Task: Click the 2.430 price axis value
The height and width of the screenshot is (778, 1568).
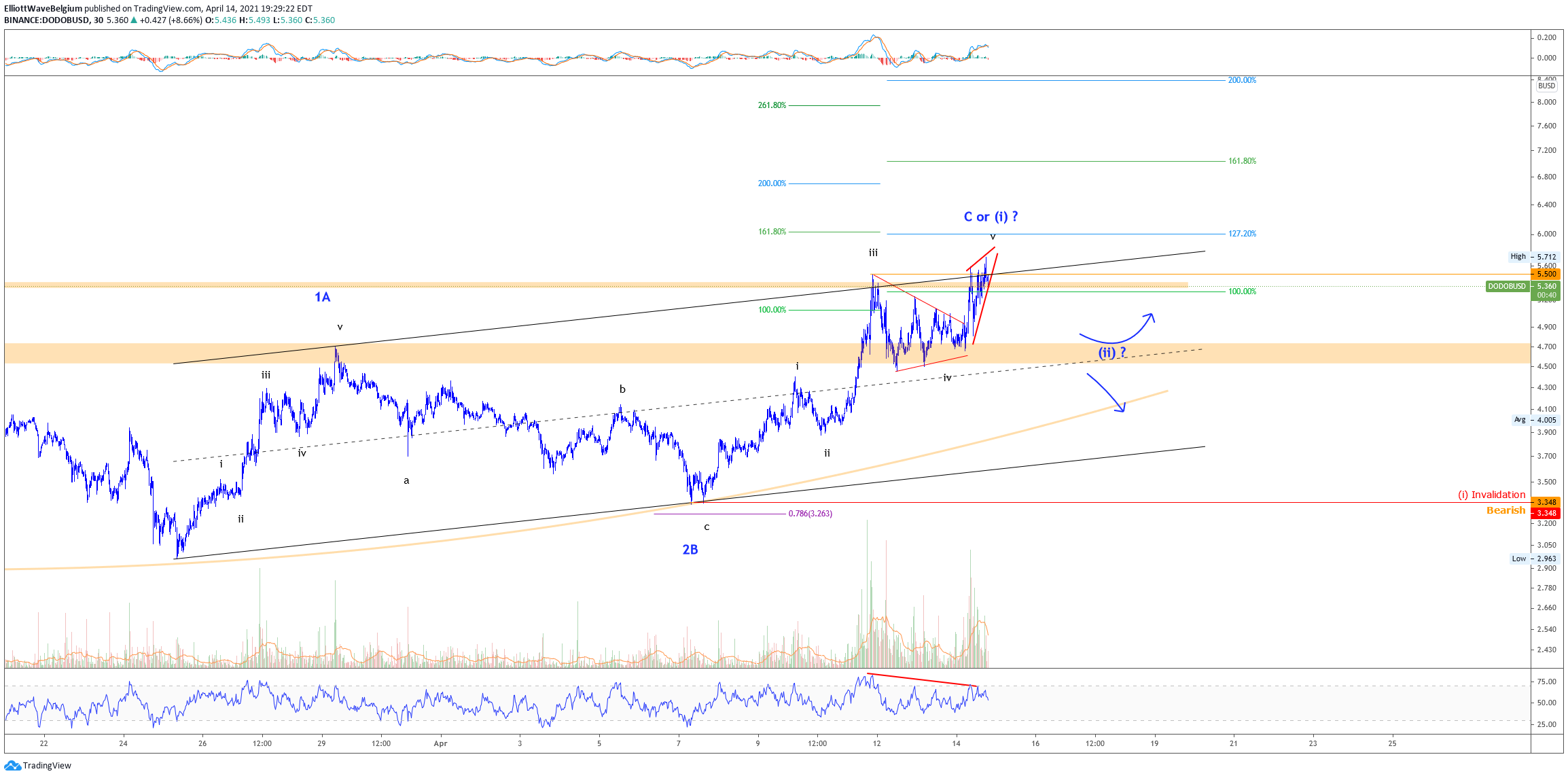Action: [1546, 650]
